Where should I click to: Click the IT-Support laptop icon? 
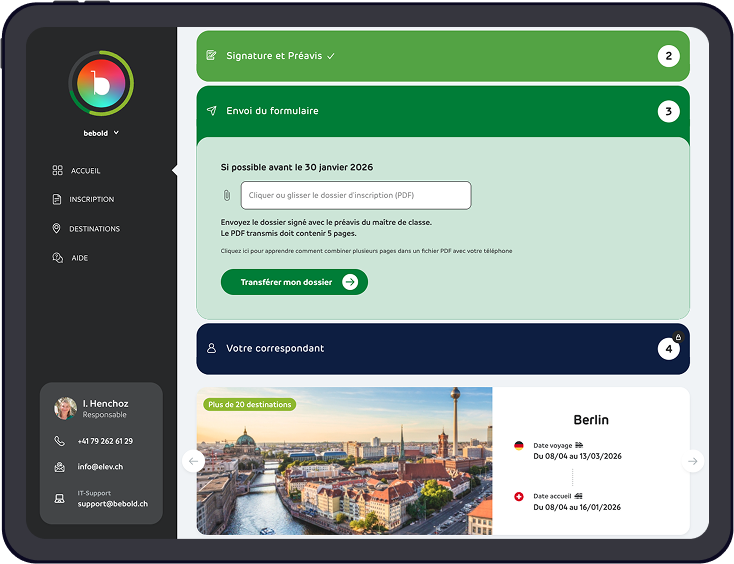[x=59, y=498]
